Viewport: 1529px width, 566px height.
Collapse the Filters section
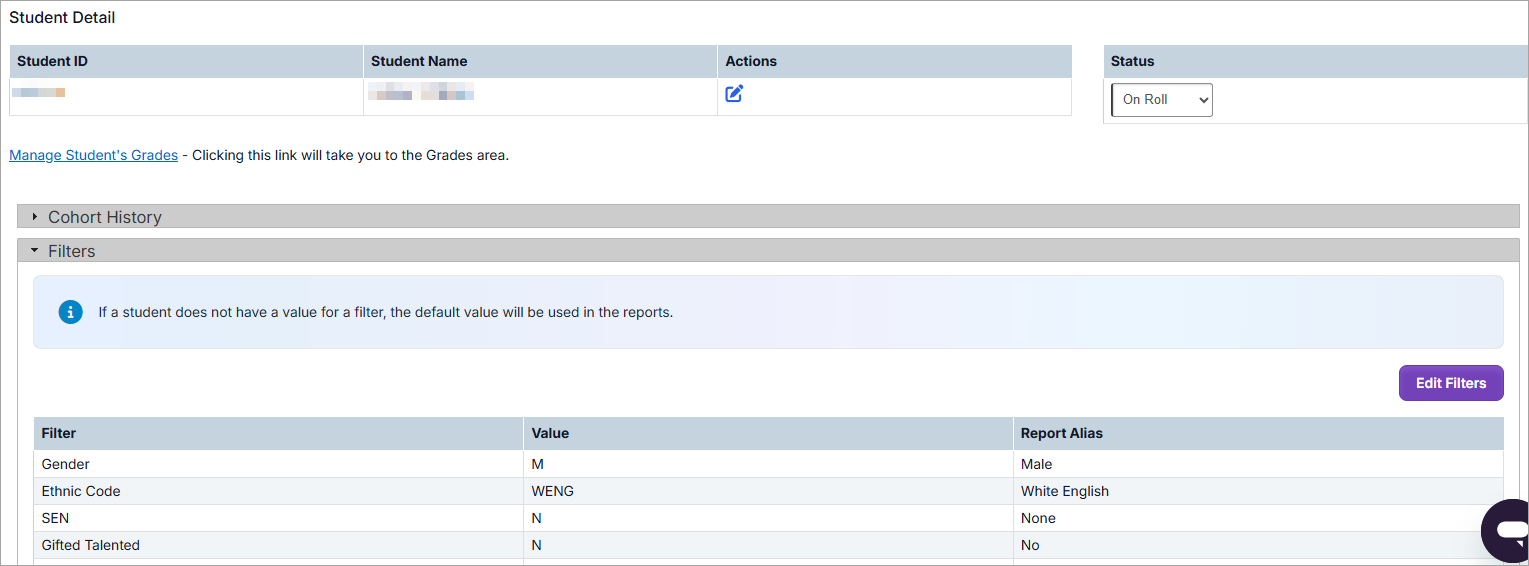(x=72, y=251)
